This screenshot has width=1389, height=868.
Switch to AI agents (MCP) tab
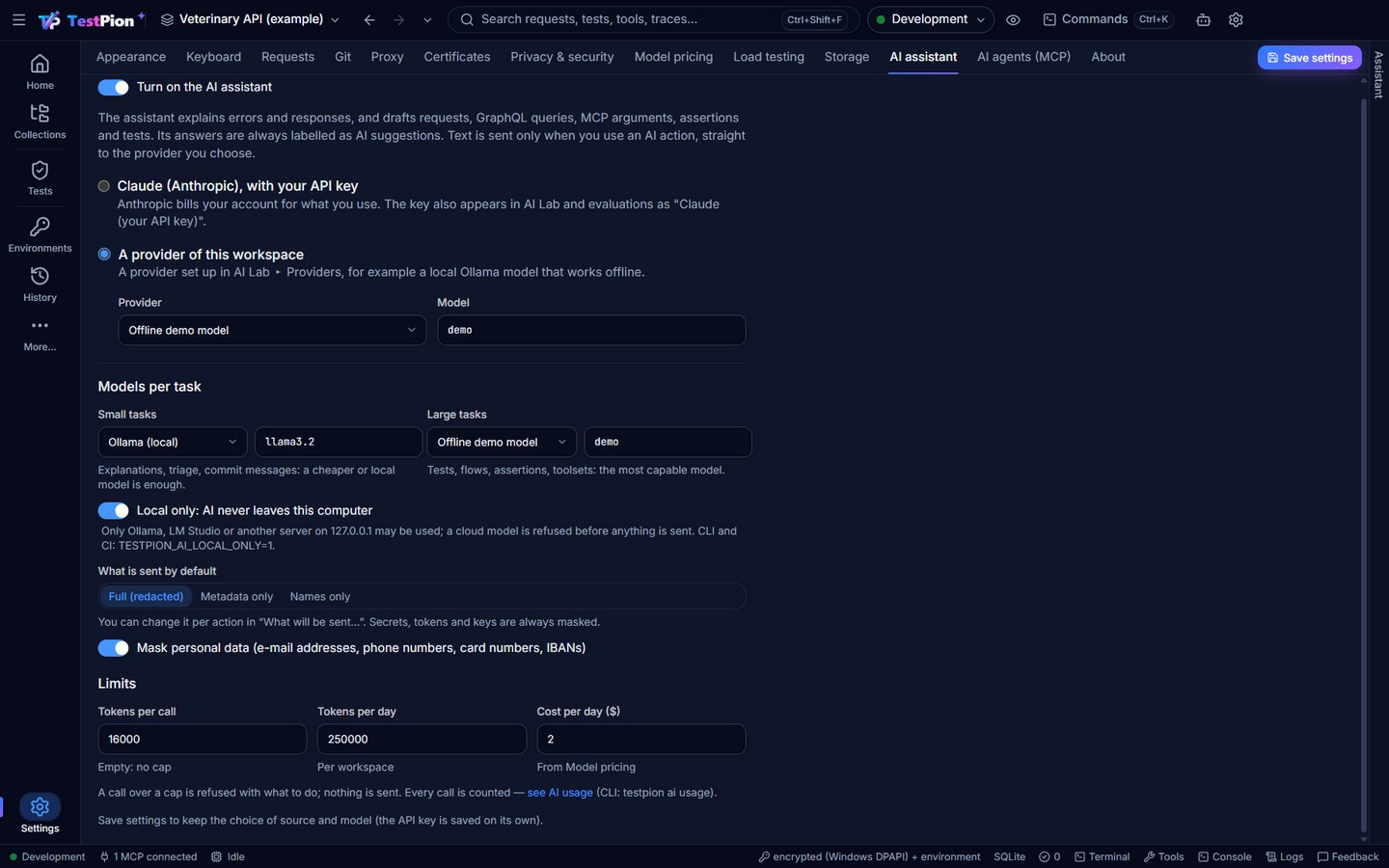tap(1023, 57)
